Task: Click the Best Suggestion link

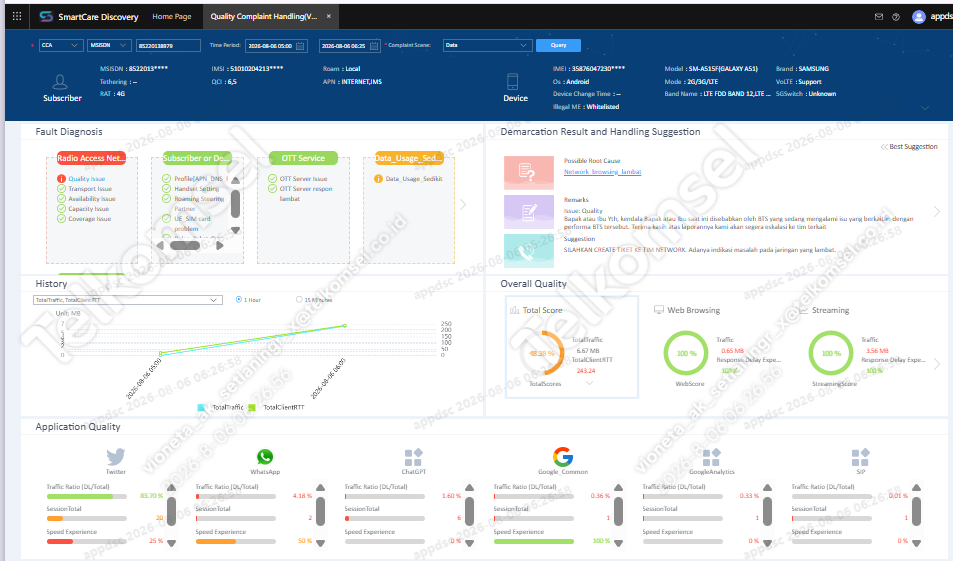Action: (x=909, y=146)
